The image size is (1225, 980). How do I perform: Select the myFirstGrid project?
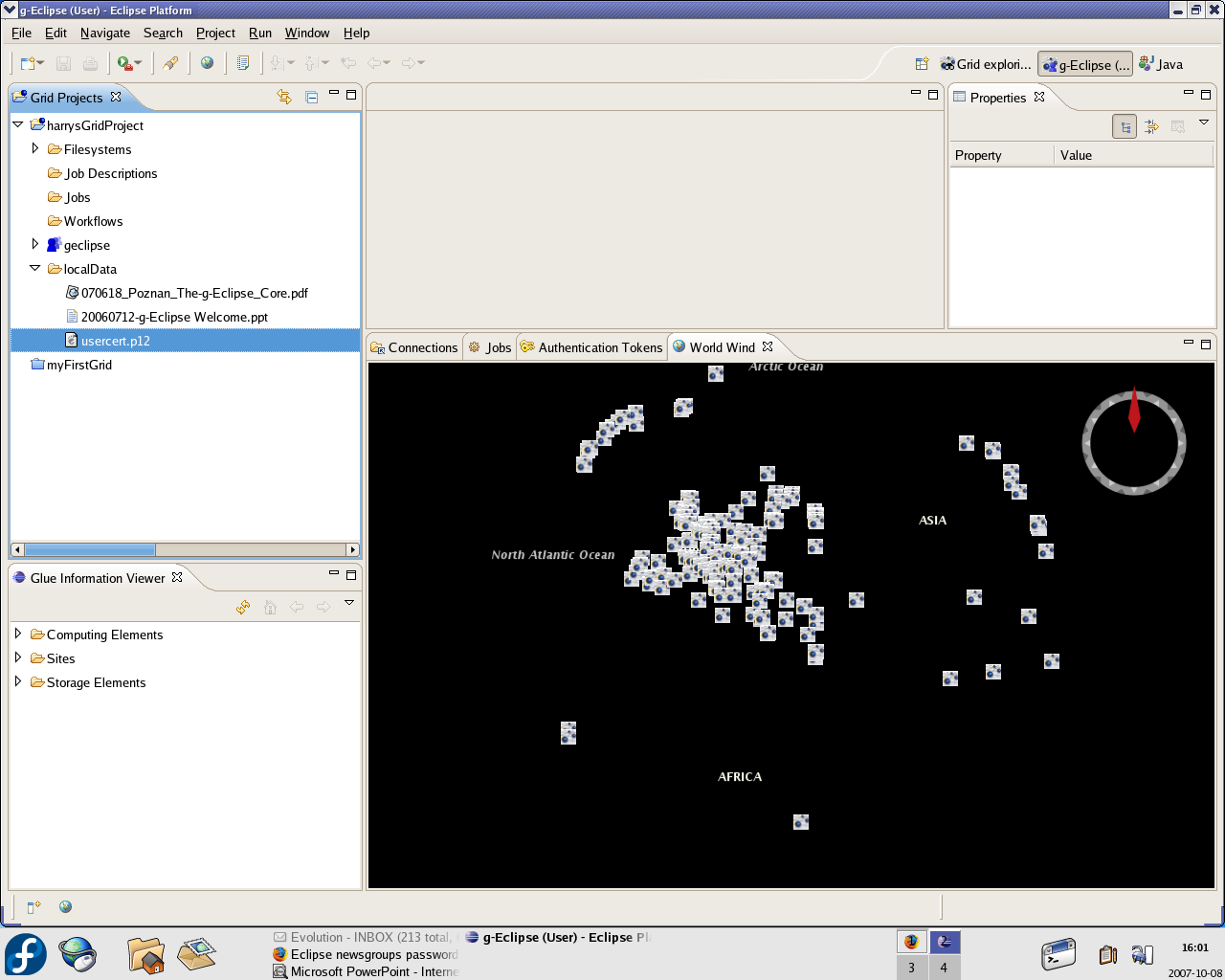click(71, 365)
